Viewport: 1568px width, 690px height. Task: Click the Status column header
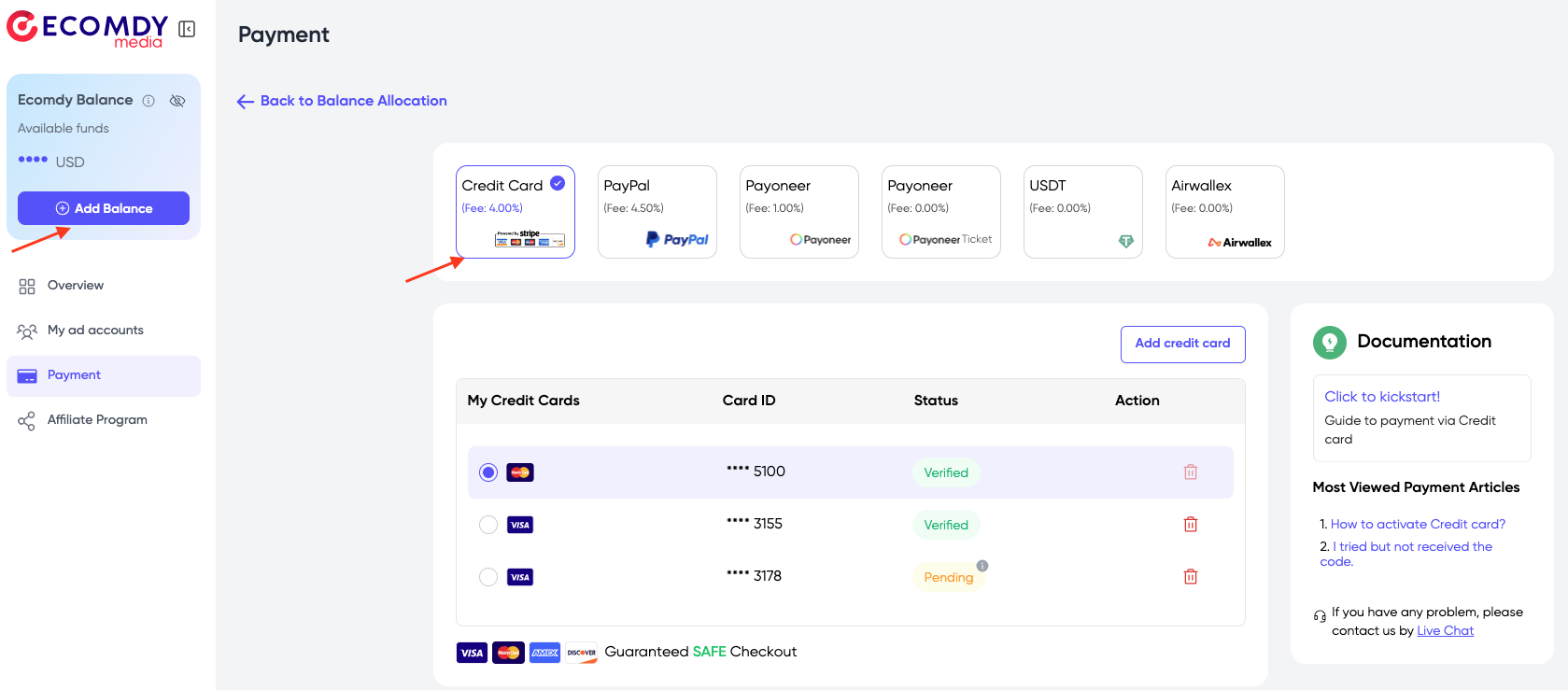coord(936,401)
